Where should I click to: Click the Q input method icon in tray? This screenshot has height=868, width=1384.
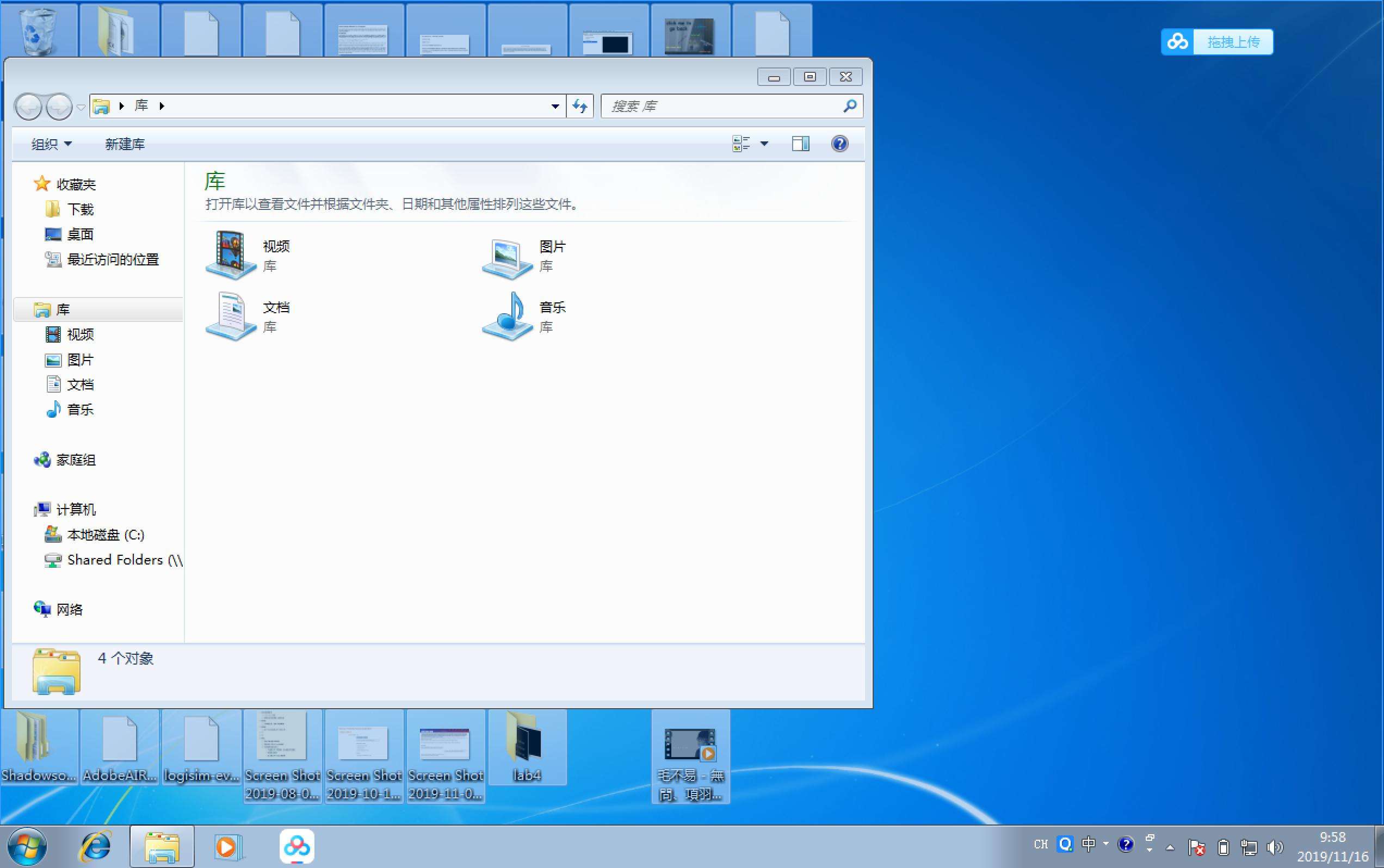tap(1065, 844)
